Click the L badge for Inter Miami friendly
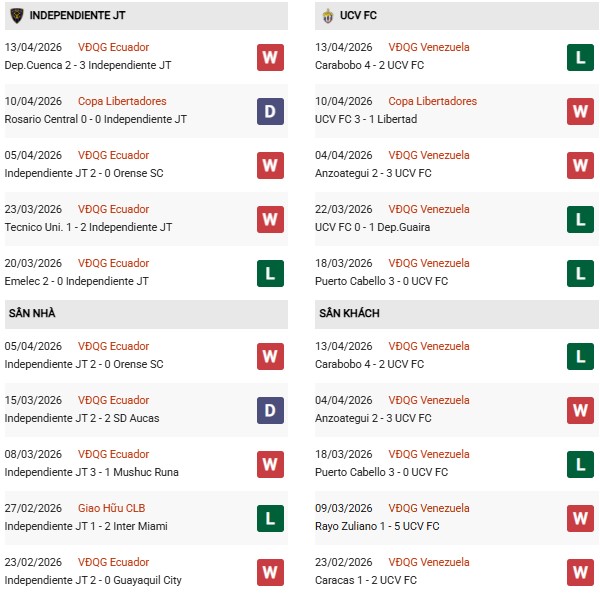 [x=270, y=518]
